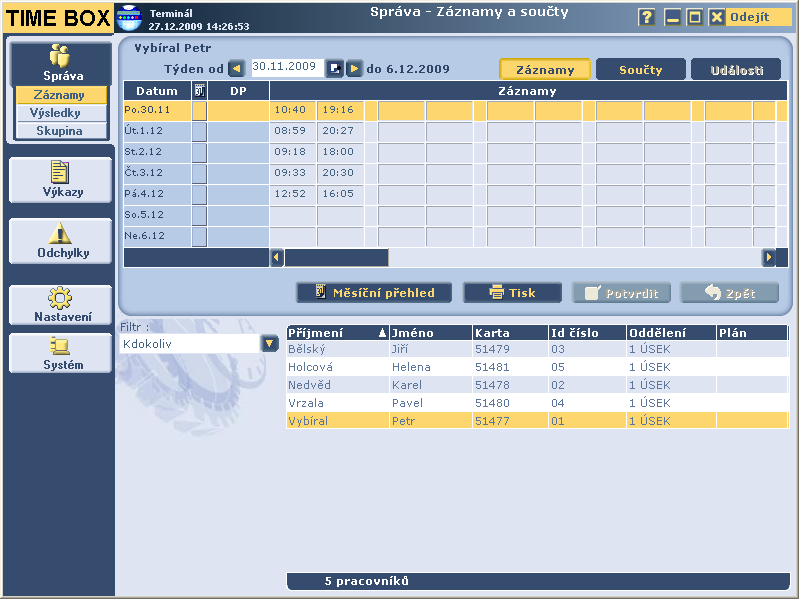799x599 pixels.
Task: Select Výsledky submenu item
Action: coord(61,113)
